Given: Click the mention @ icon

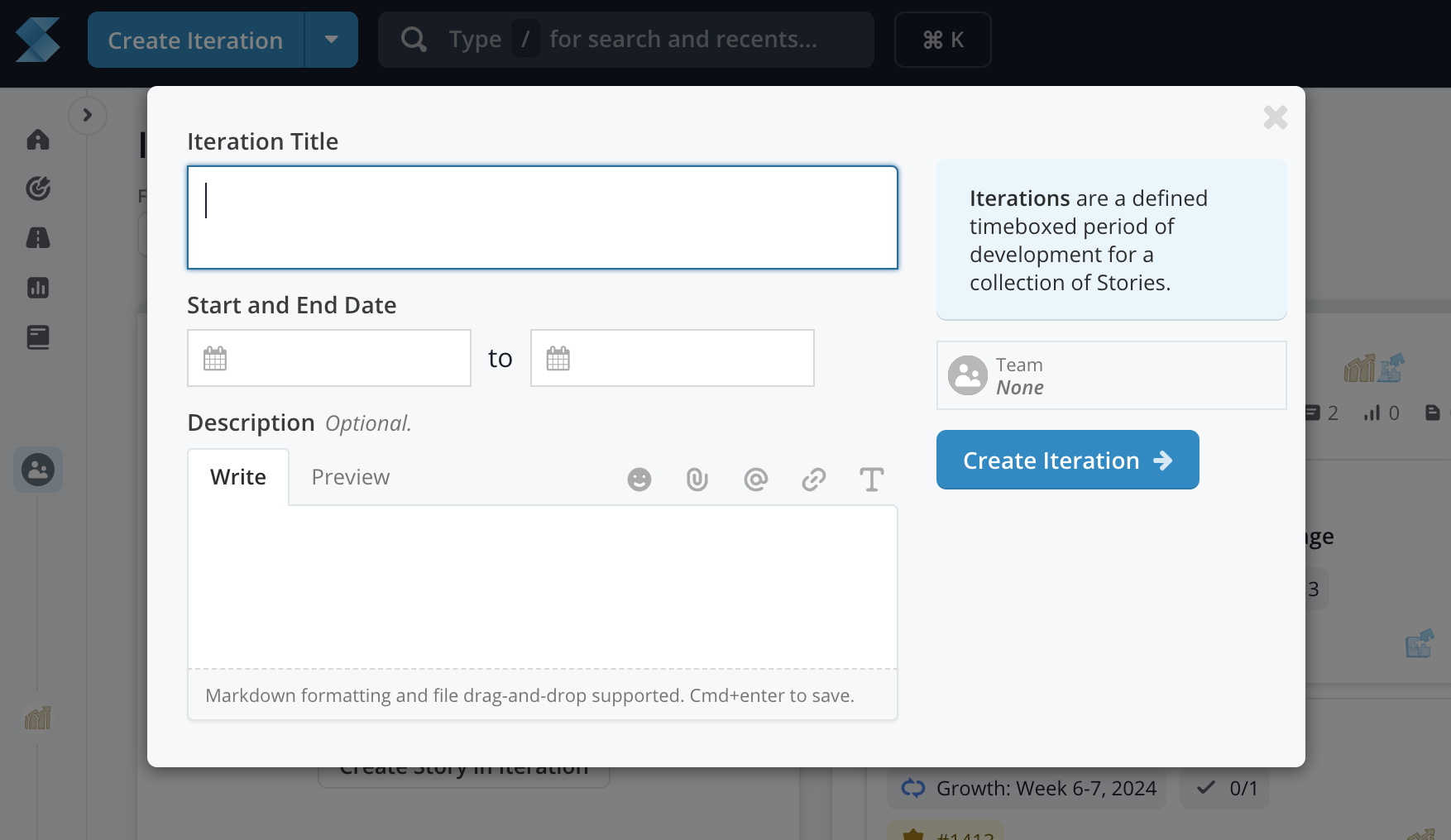Looking at the screenshot, I should 756,480.
